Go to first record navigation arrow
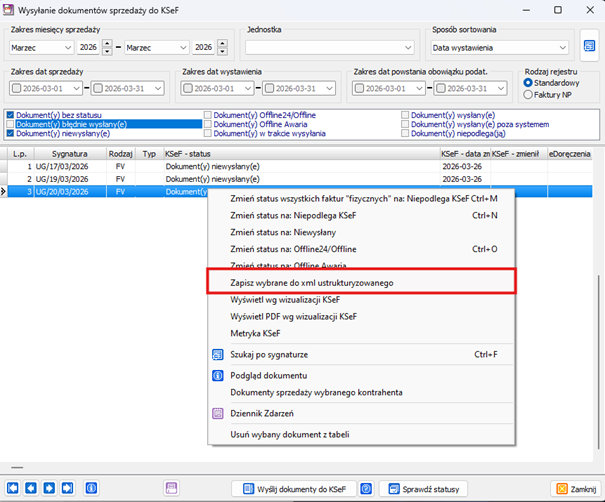This screenshot has width=605, height=502. (x=13, y=488)
